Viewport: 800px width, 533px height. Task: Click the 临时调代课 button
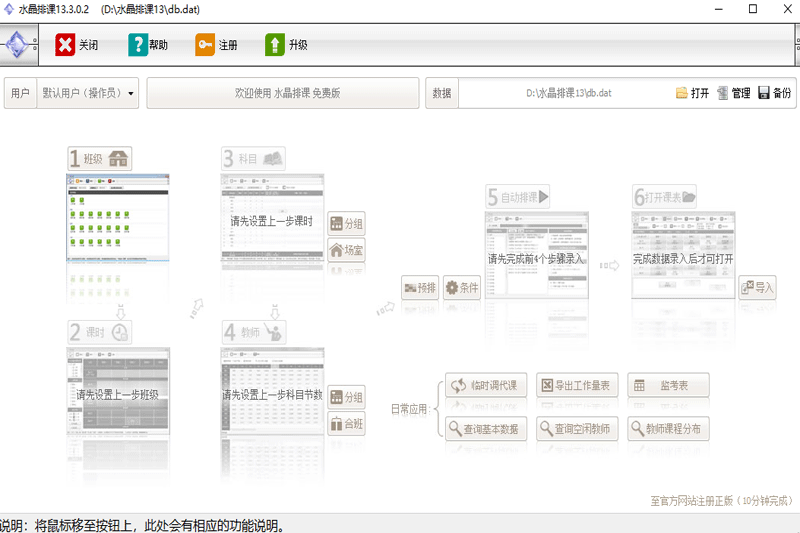click(x=484, y=385)
